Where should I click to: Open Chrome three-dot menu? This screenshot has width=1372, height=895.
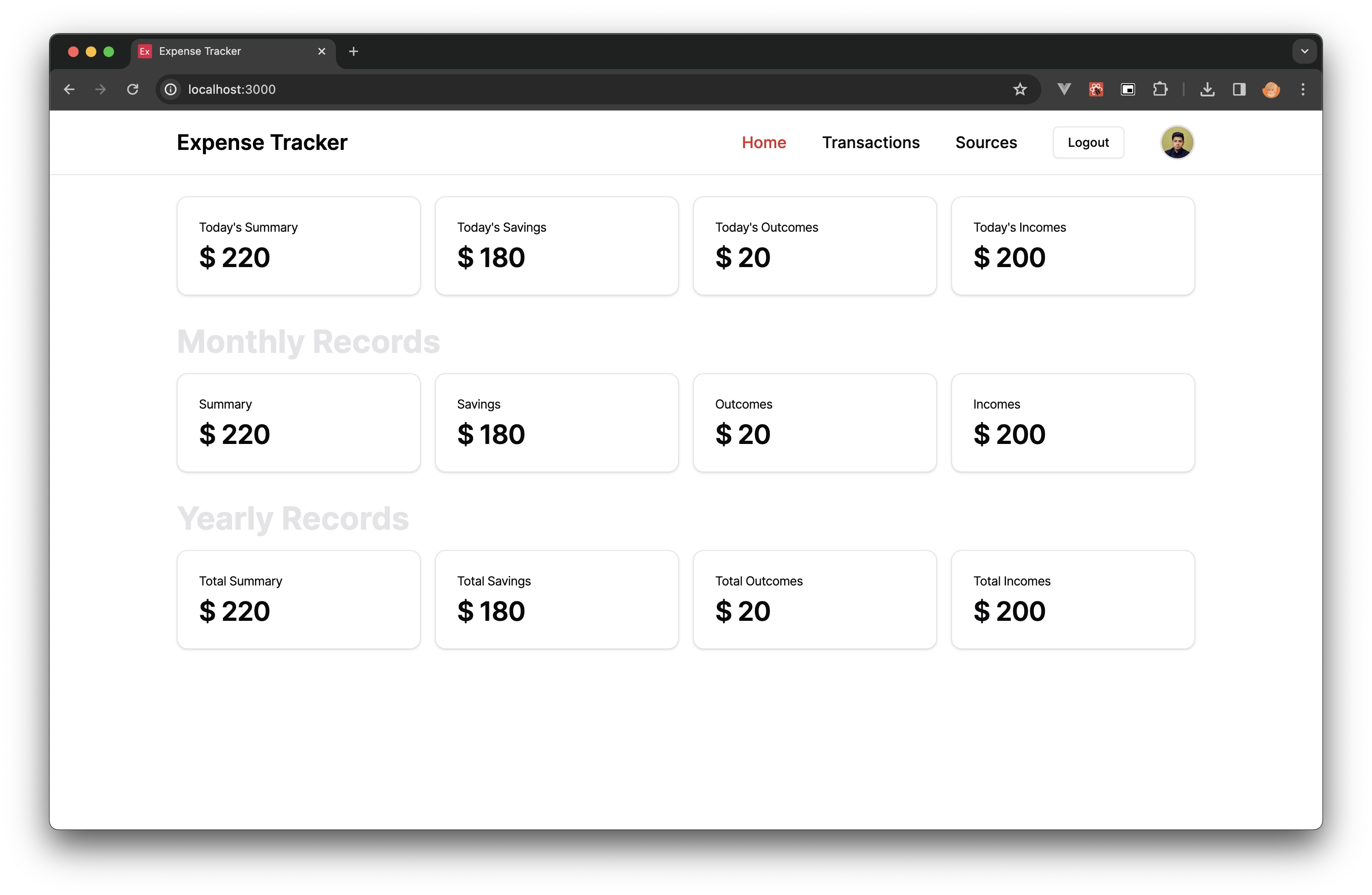click(x=1303, y=89)
